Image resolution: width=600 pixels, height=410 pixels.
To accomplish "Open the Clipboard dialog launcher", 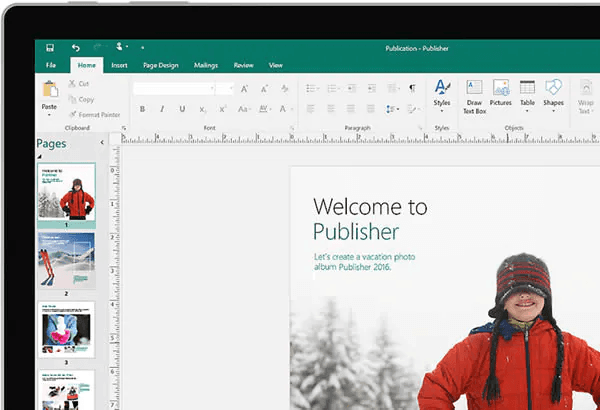I will [124, 128].
